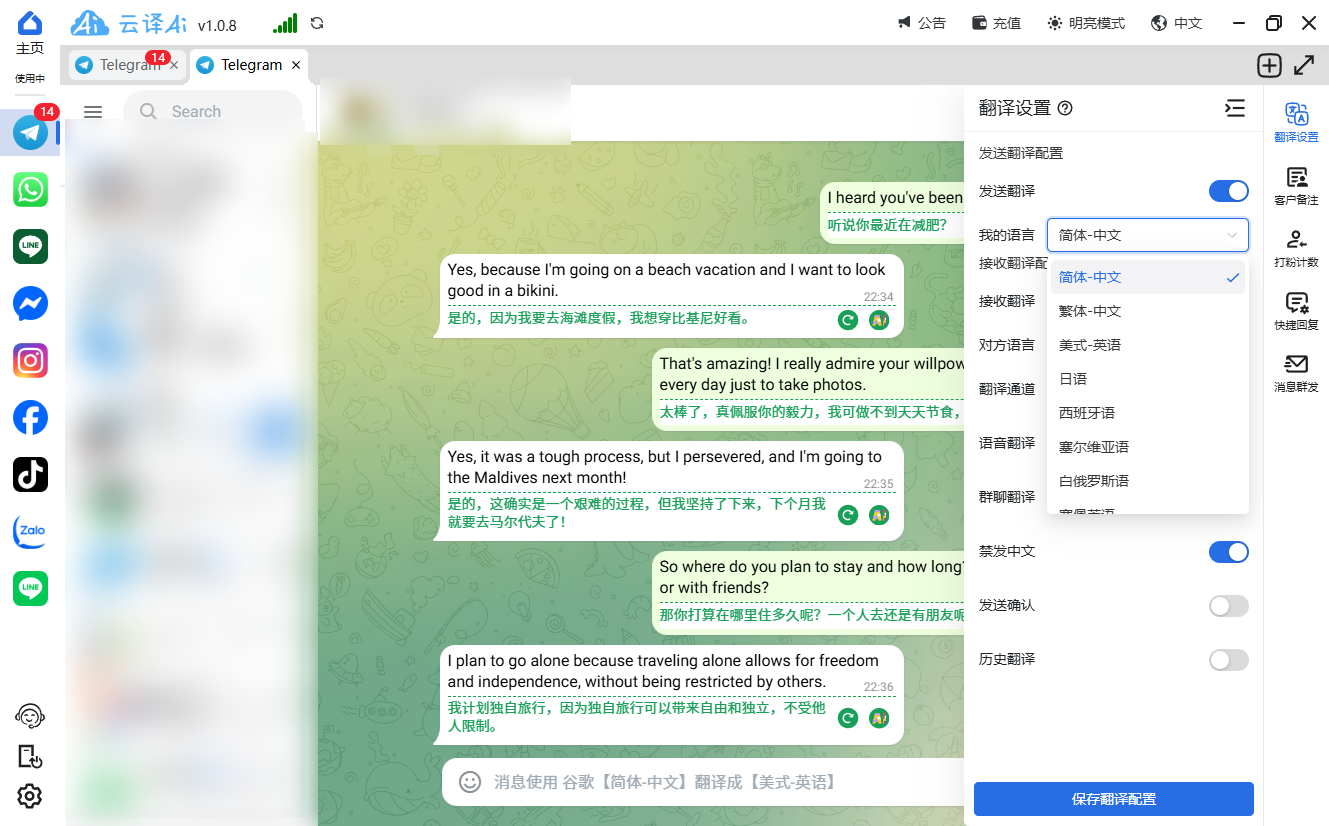Screen dimensions: 1329x826
Task: Choose 日语 in the language dropdown
Action: pos(1073,379)
